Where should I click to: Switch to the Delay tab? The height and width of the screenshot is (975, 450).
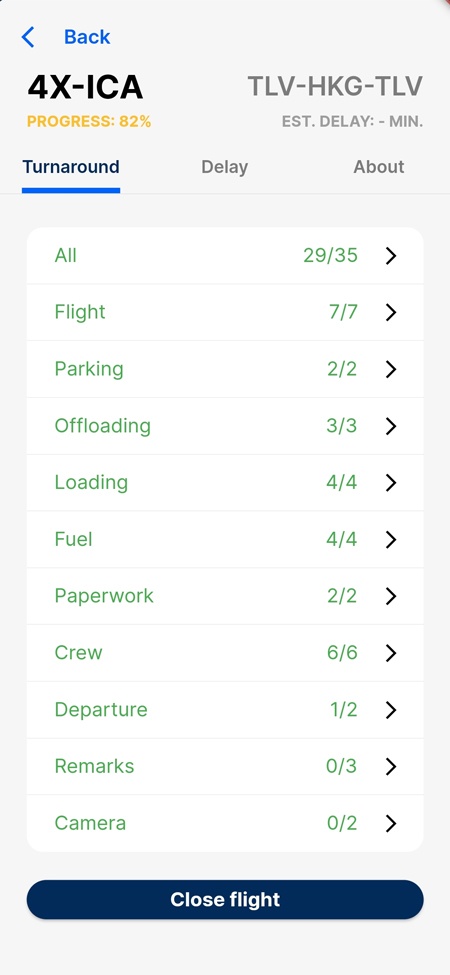click(224, 167)
